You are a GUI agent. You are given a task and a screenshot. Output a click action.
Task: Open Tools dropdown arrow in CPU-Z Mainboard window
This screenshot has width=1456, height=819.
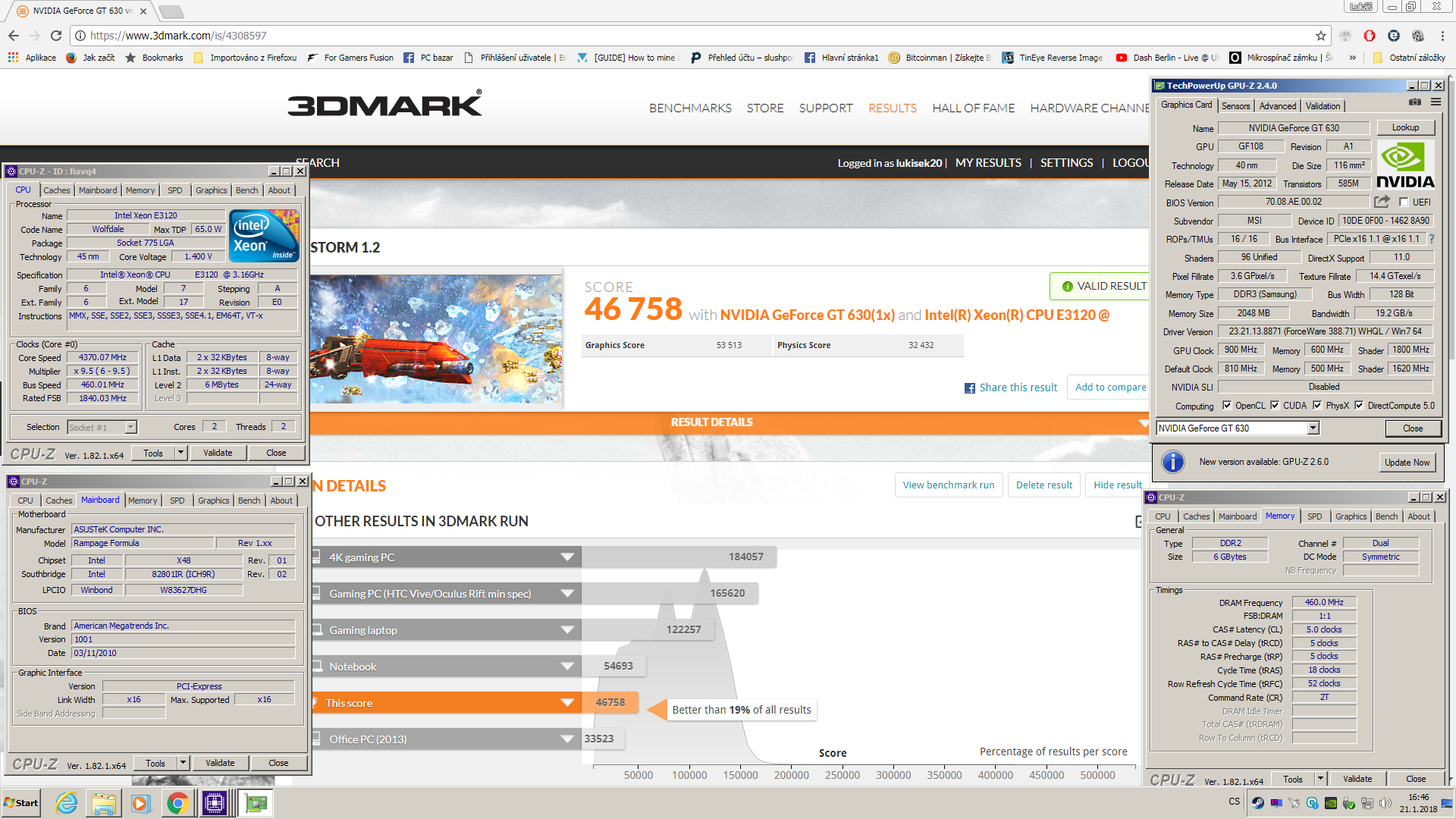[183, 763]
